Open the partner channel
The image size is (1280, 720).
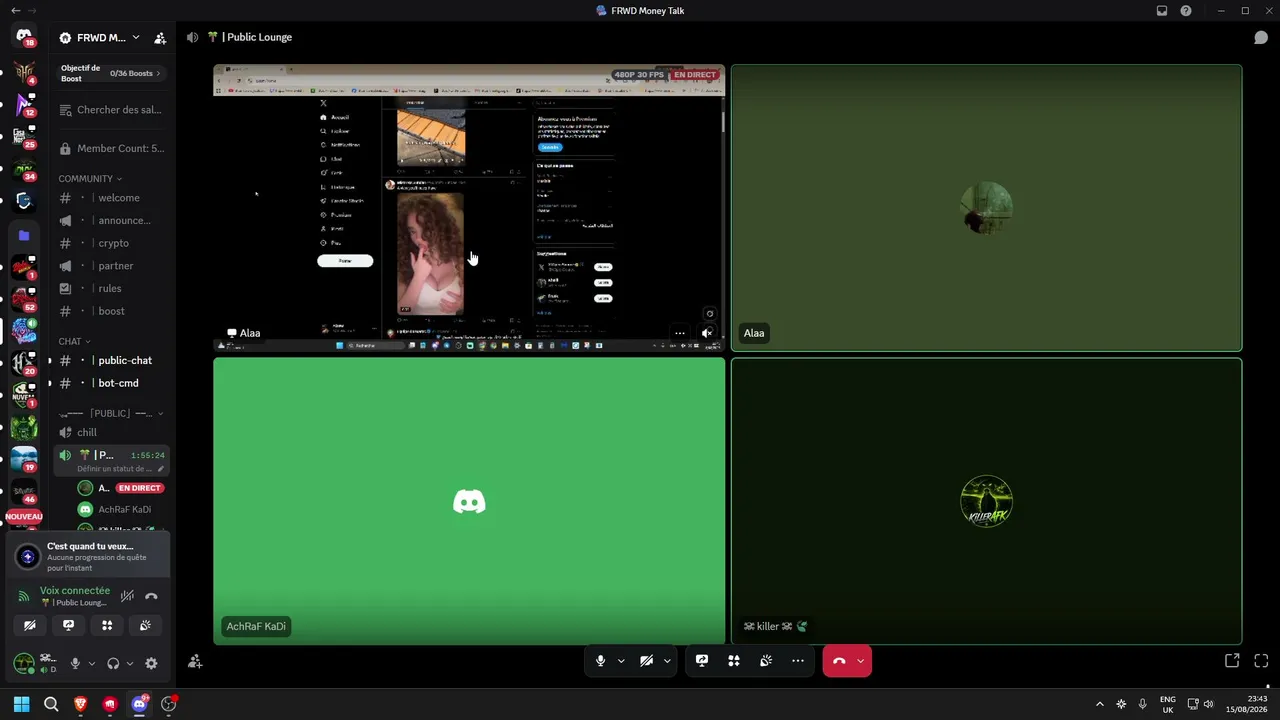[111, 266]
